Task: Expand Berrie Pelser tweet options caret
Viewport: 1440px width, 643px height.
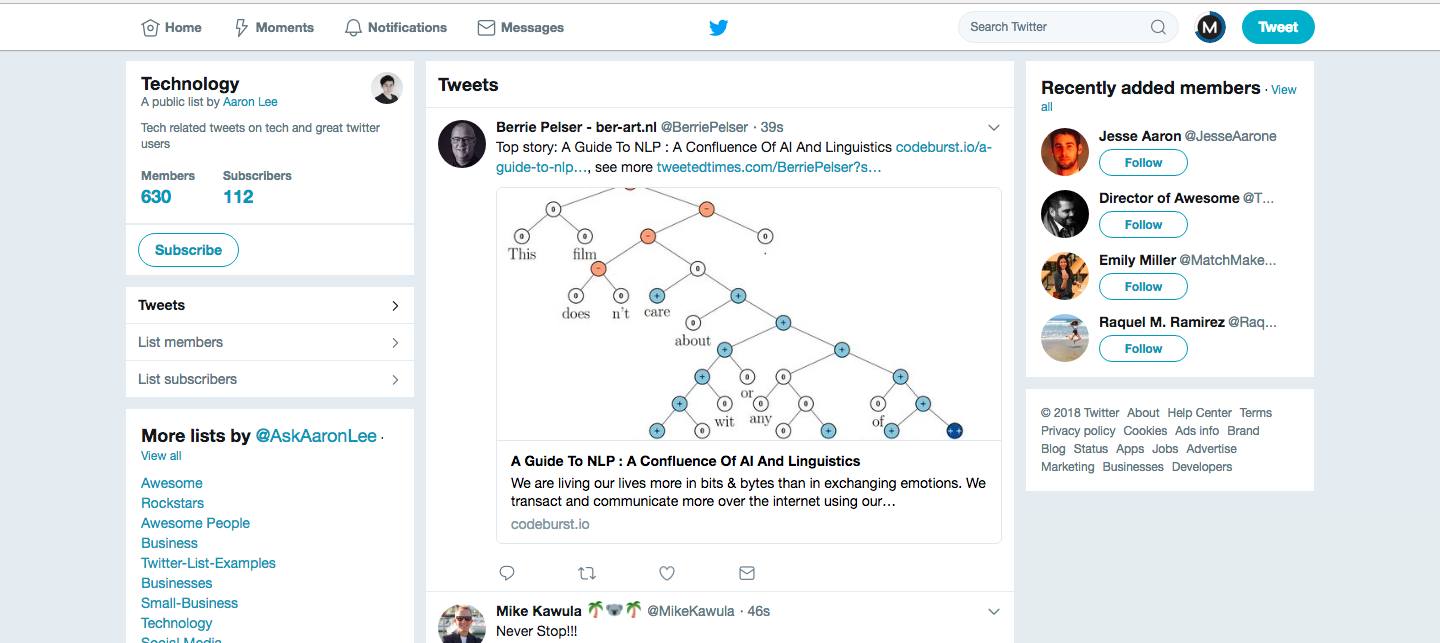Action: point(994,127)
